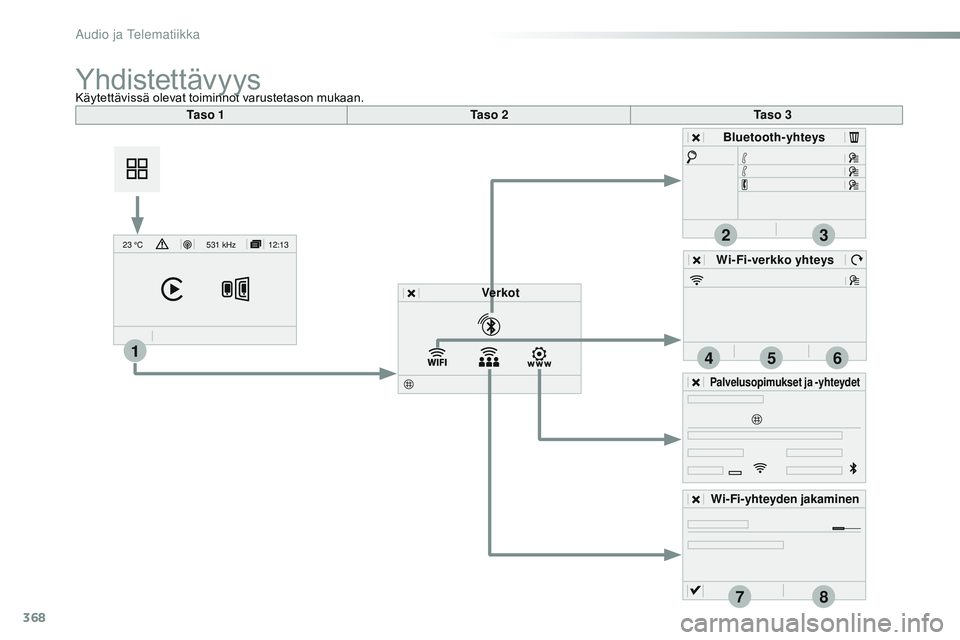The height and width of the screenshot is (640, 960).
Task: Click the Yhdistettävyys page title
Action: pos(168,80)
